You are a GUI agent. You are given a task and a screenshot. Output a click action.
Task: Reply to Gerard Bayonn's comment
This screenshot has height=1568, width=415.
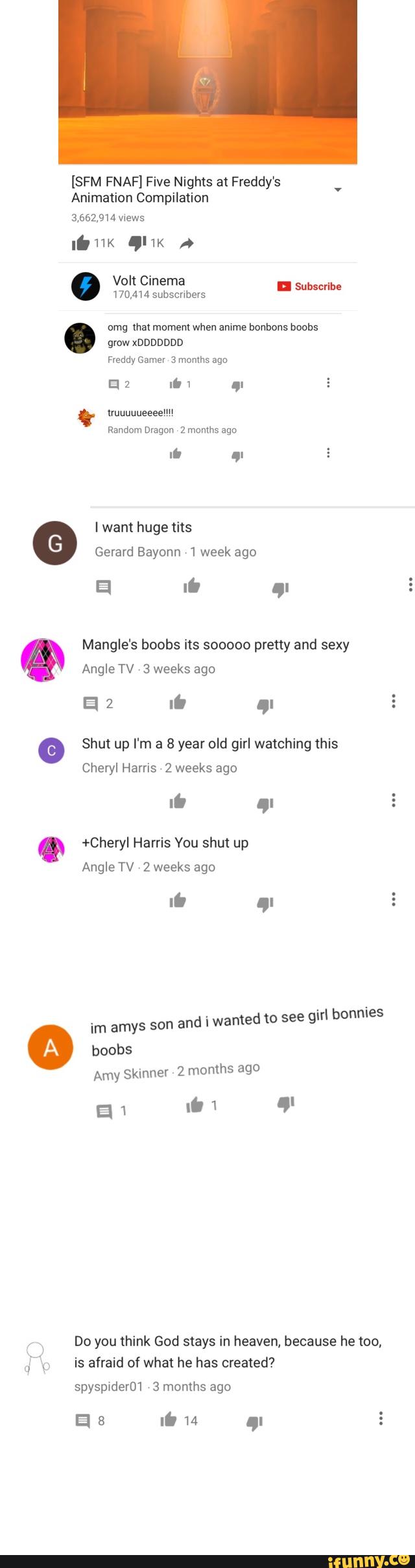(x=103, y=587)
